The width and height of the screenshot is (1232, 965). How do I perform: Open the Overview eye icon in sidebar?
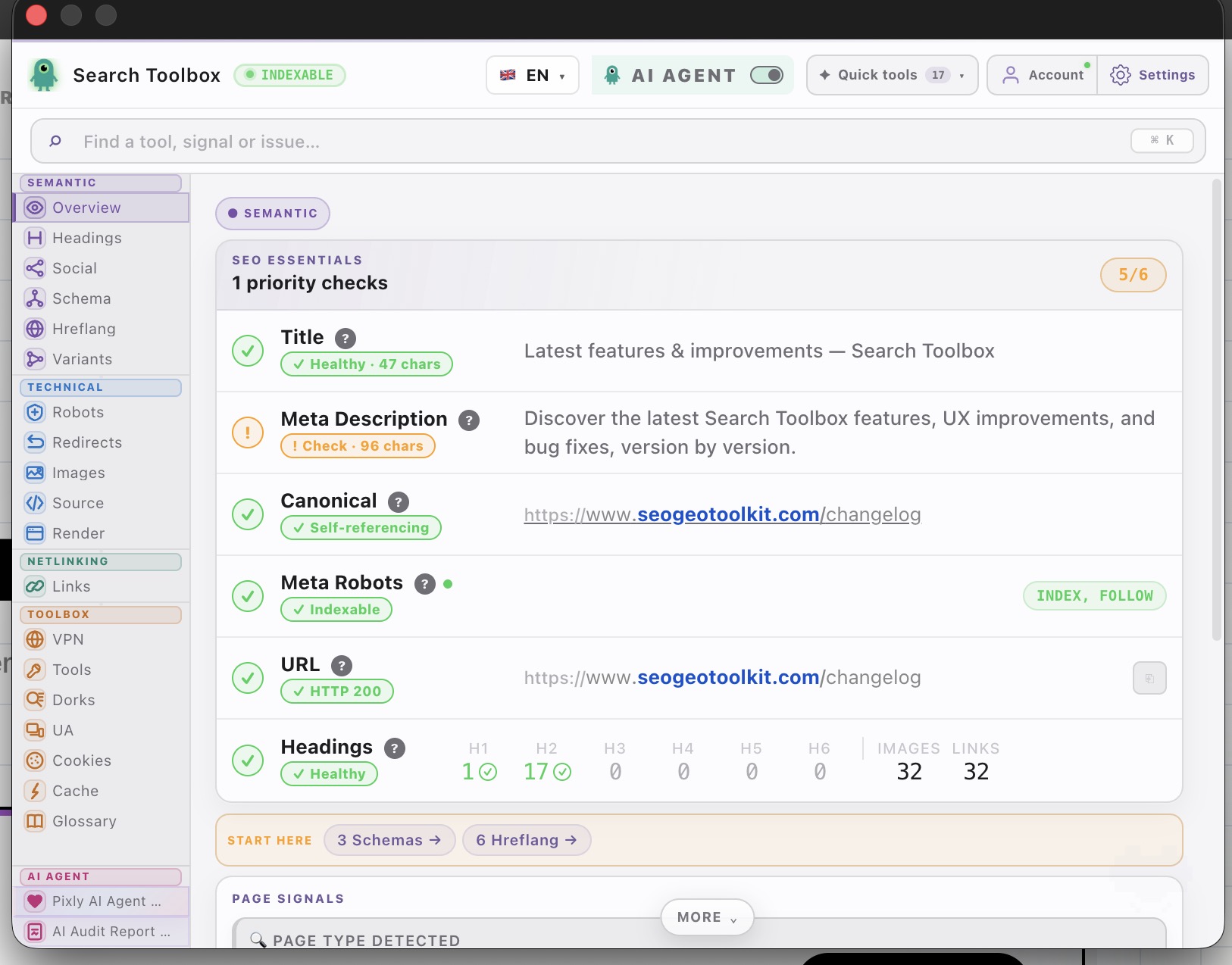click(35, 208)
